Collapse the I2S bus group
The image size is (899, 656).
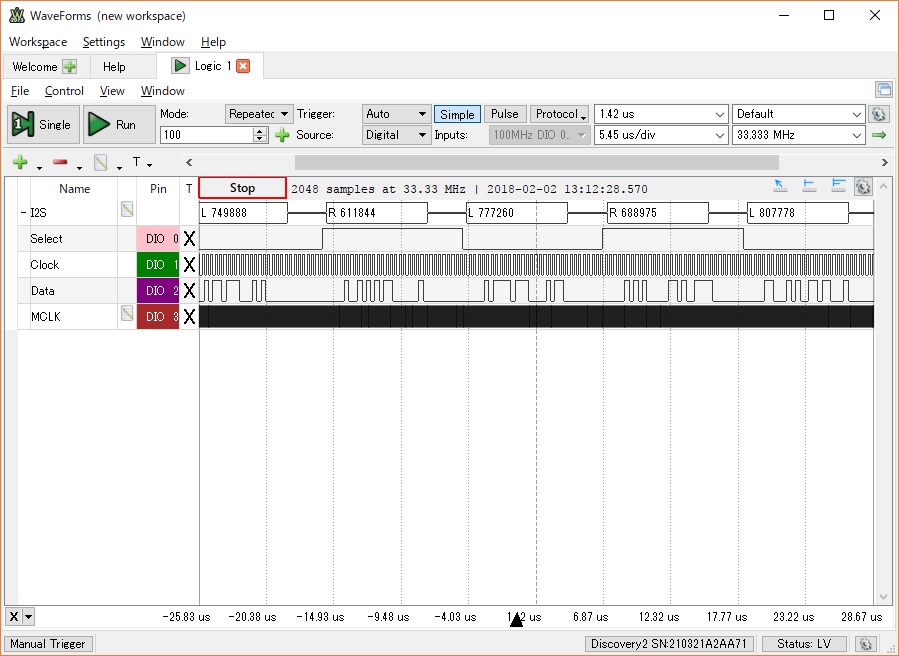[x=23, y=213]
